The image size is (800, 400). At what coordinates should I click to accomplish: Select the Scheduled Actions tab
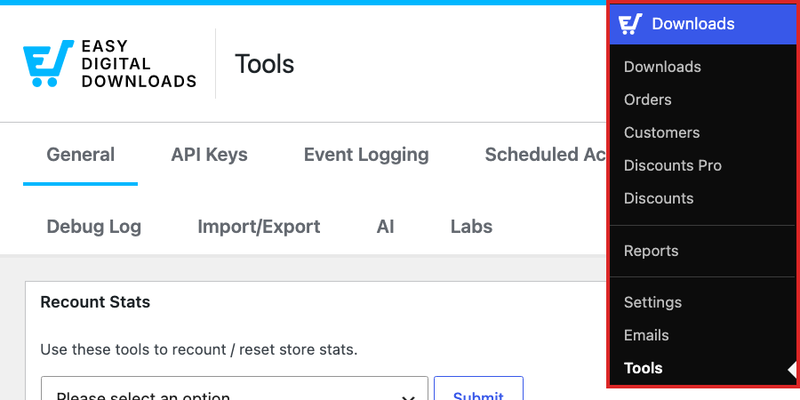click(x=545, y=155)
